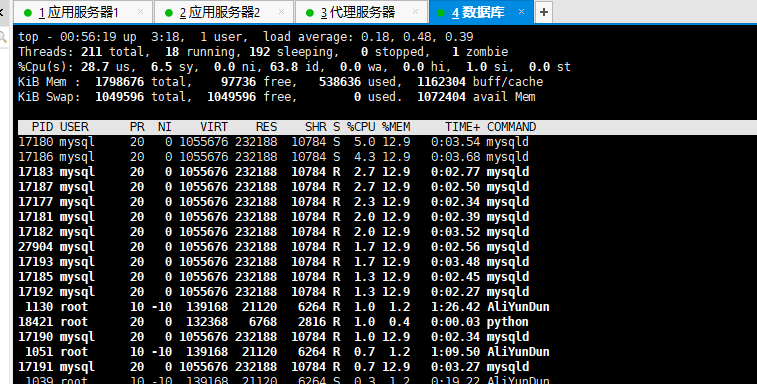The image size is (757, 384).
Task: Click AliYunDun command with TIME+ 1:26.42
Action: [518, 307]
